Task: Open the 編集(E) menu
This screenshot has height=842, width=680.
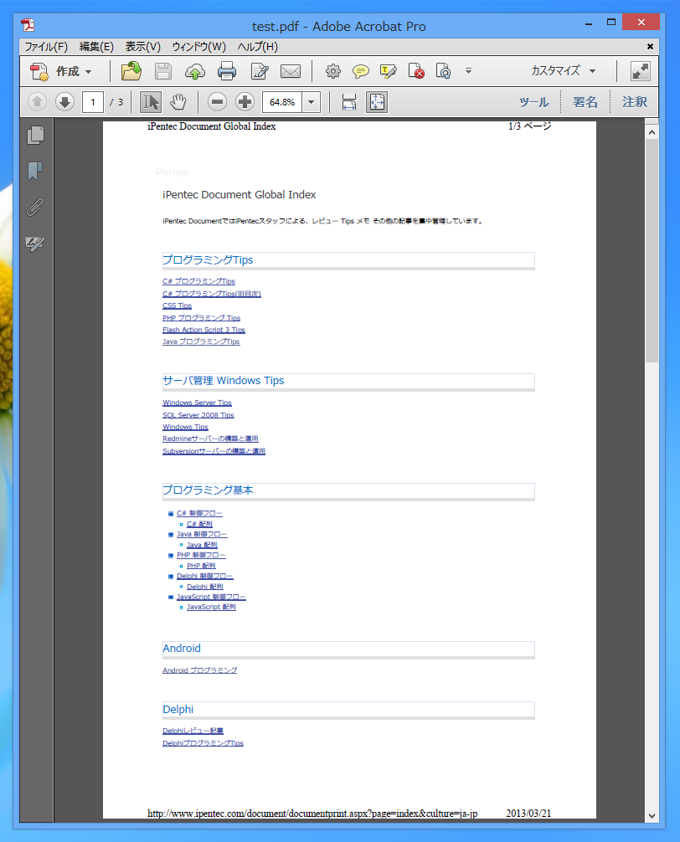Action: [x=97, y=47]
